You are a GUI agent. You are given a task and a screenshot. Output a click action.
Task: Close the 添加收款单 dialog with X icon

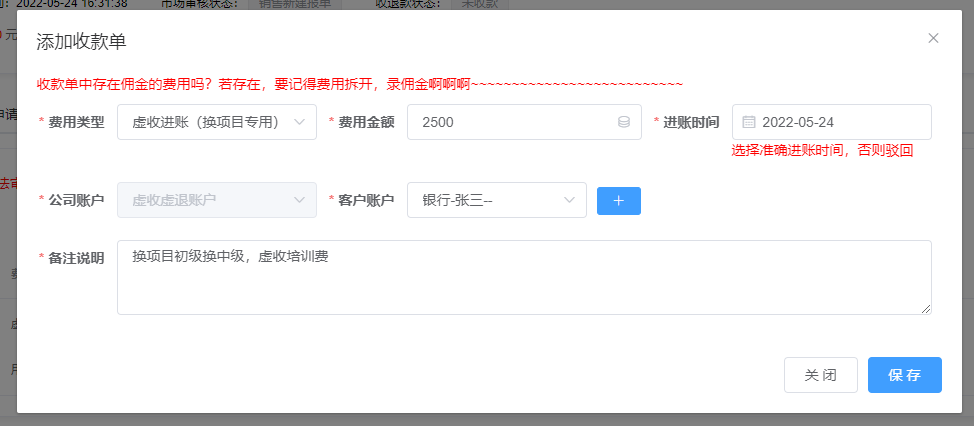933,38
